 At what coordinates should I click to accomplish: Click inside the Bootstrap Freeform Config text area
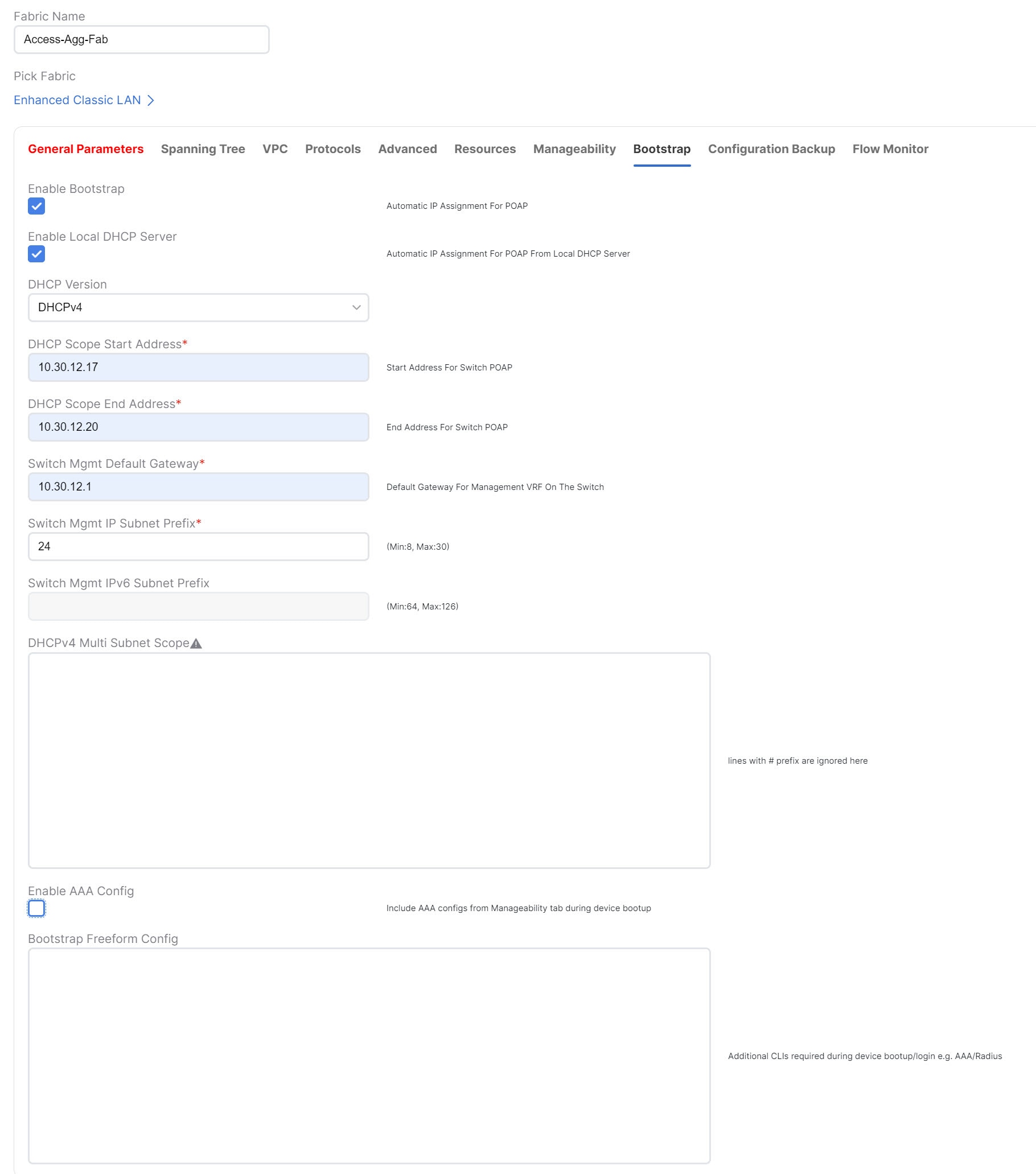[x=369, y=1056]
